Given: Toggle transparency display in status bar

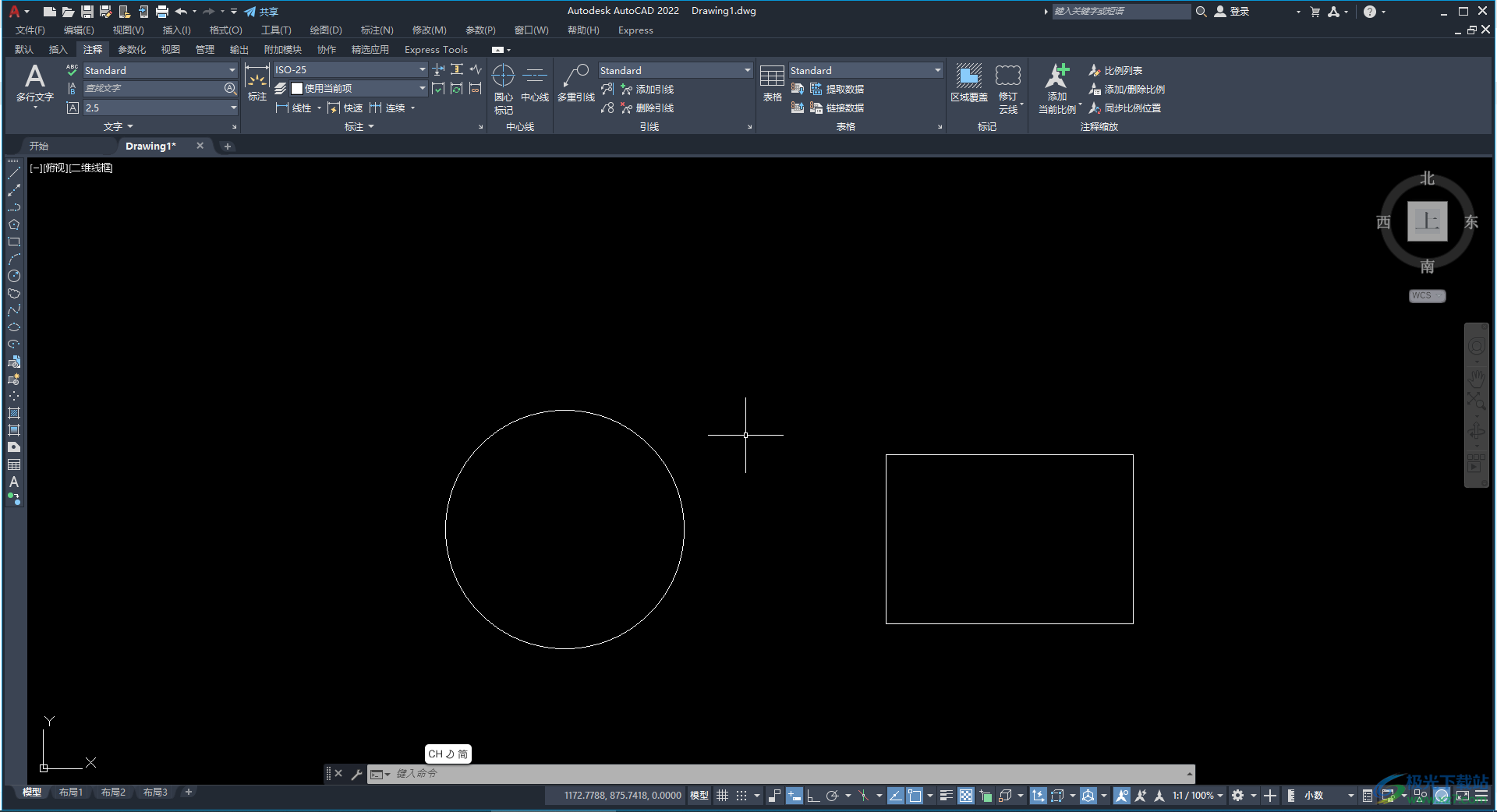Looking at the screenshot, I should 966,796.
